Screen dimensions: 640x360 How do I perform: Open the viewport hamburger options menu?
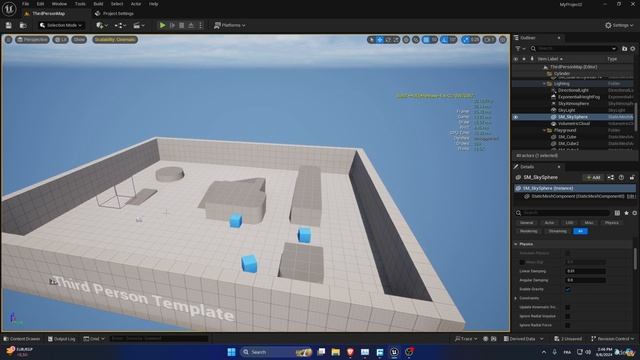(x=9, y=40)
